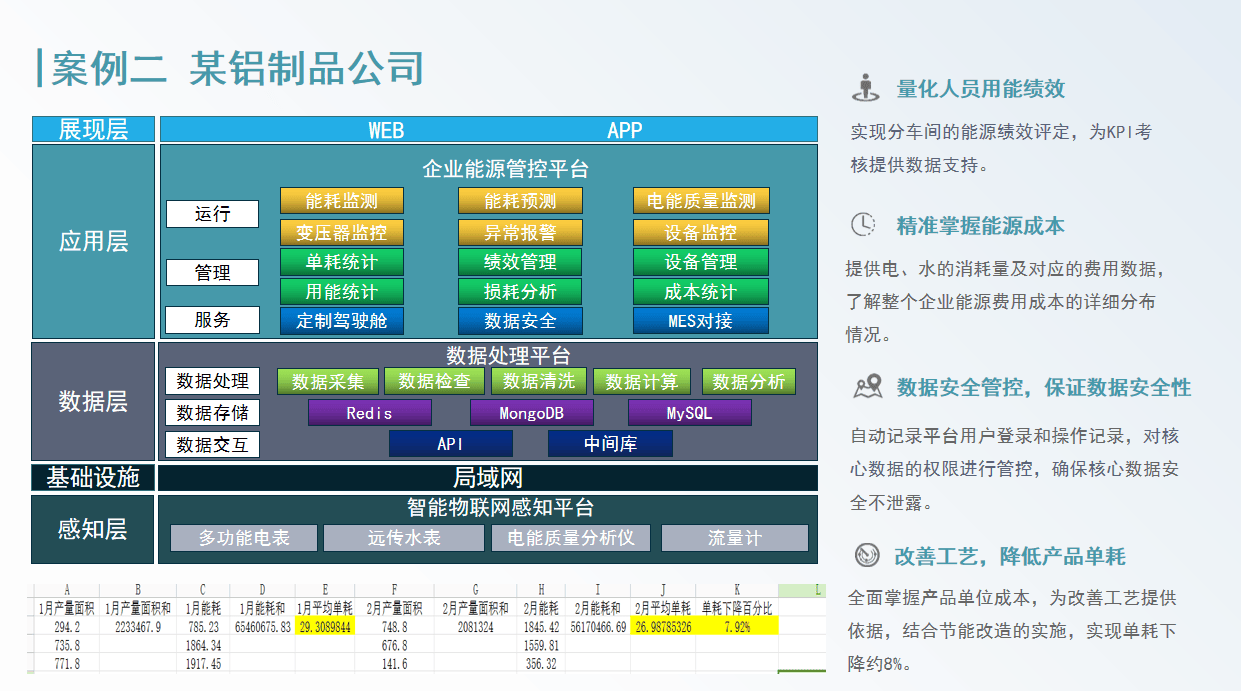Select the 能耗预测 block
Screen dimensions: 1241x691
pos(520,201)
